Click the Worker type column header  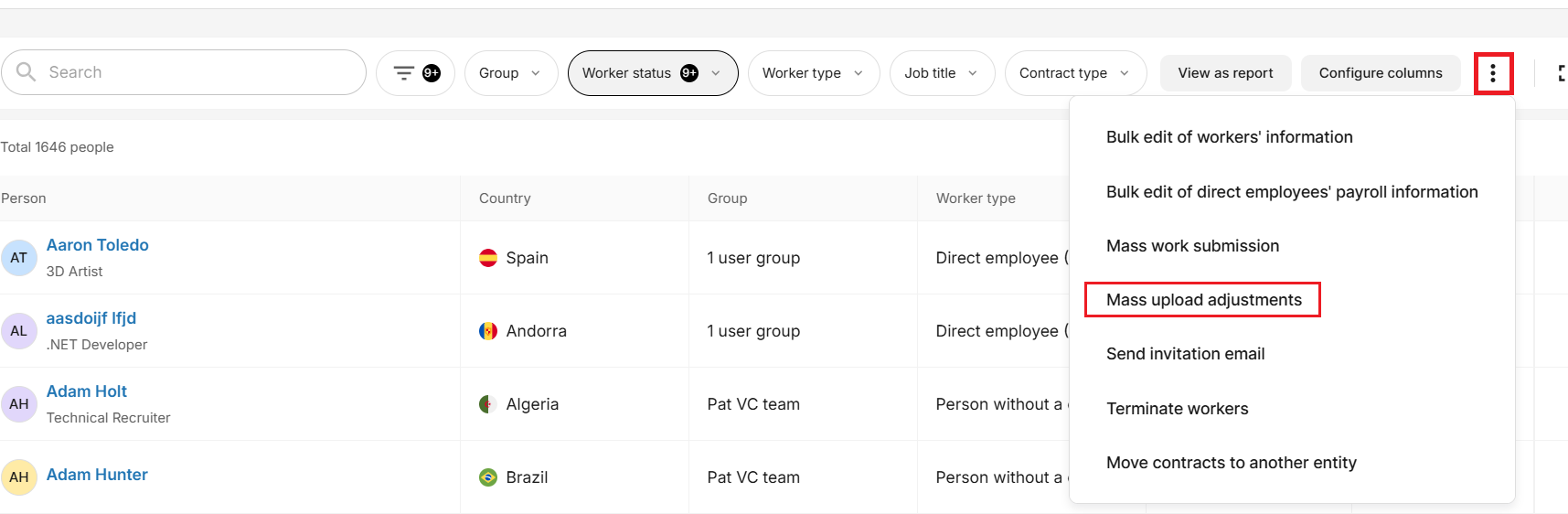point(976,198)
